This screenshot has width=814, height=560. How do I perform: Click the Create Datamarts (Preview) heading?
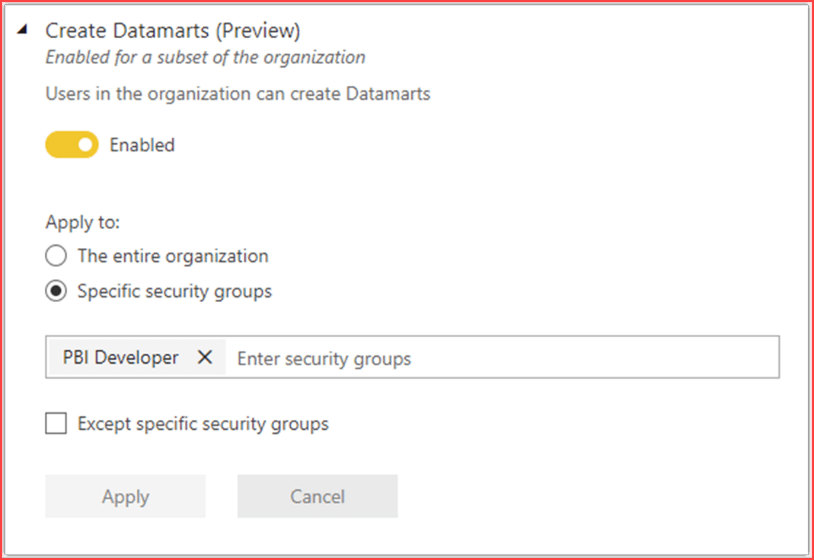tap(172, 31)
